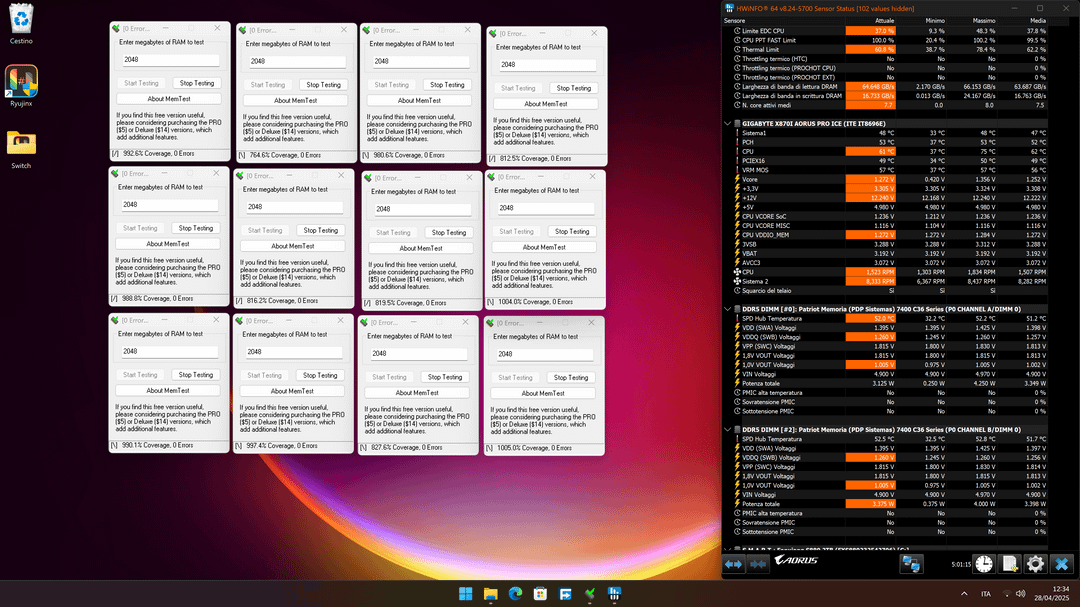Select the PCIEX16 temperature row

coord(885,161)
